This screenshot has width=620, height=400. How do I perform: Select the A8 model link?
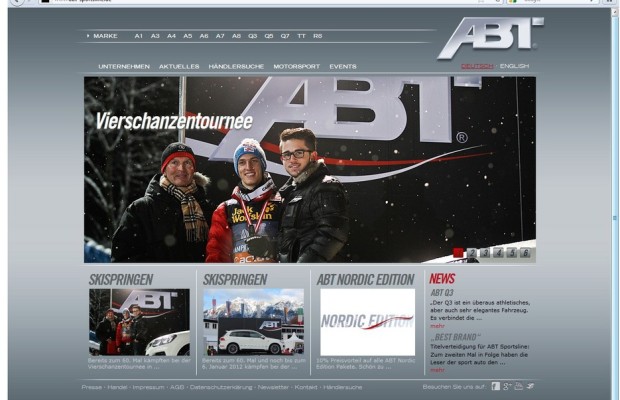coord(236,36)
